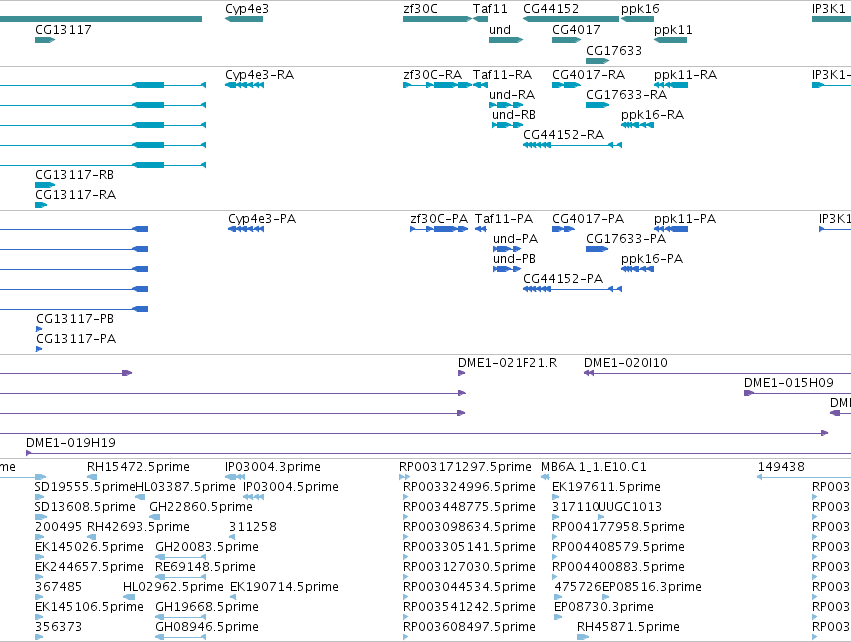Image resolution: width=851 pixels, height=642 pixels.
Task: Select the CG17633 gene
Action: click(x=598, y=61)
